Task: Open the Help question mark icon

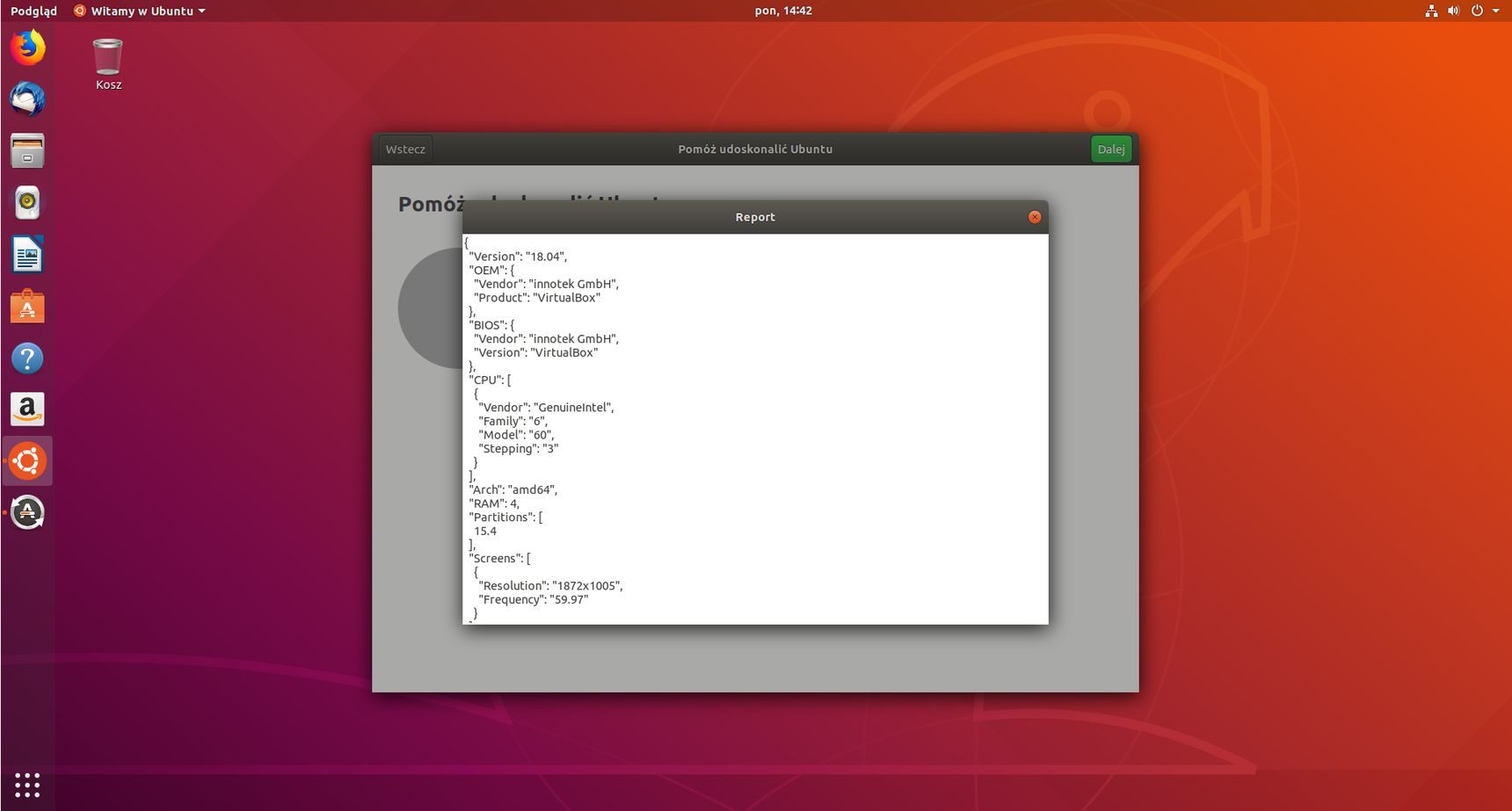Action: (27, 358)
